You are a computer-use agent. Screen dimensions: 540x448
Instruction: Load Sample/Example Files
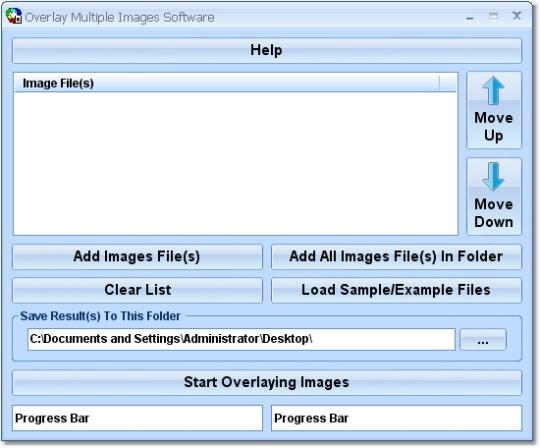(396, 290)
